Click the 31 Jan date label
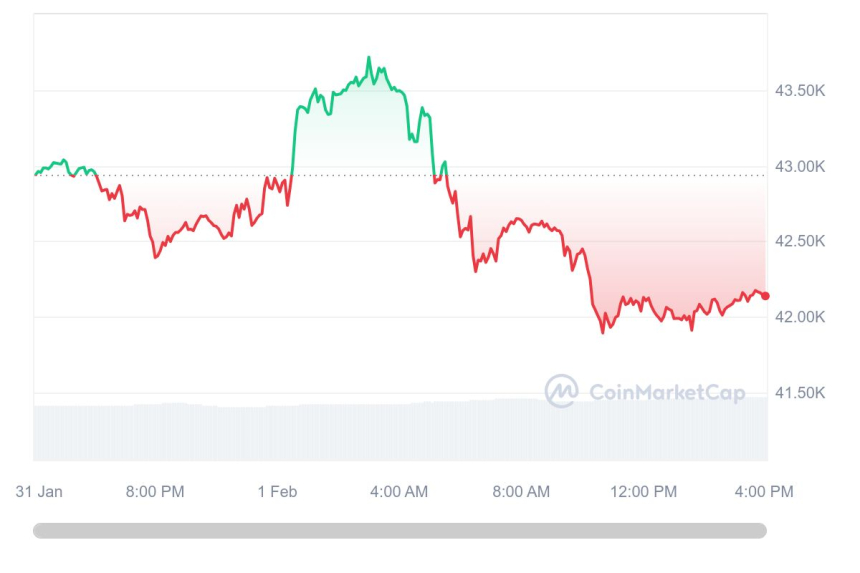Screen dimensions: 860x573 pyautogui.click(x=40, y=491)
